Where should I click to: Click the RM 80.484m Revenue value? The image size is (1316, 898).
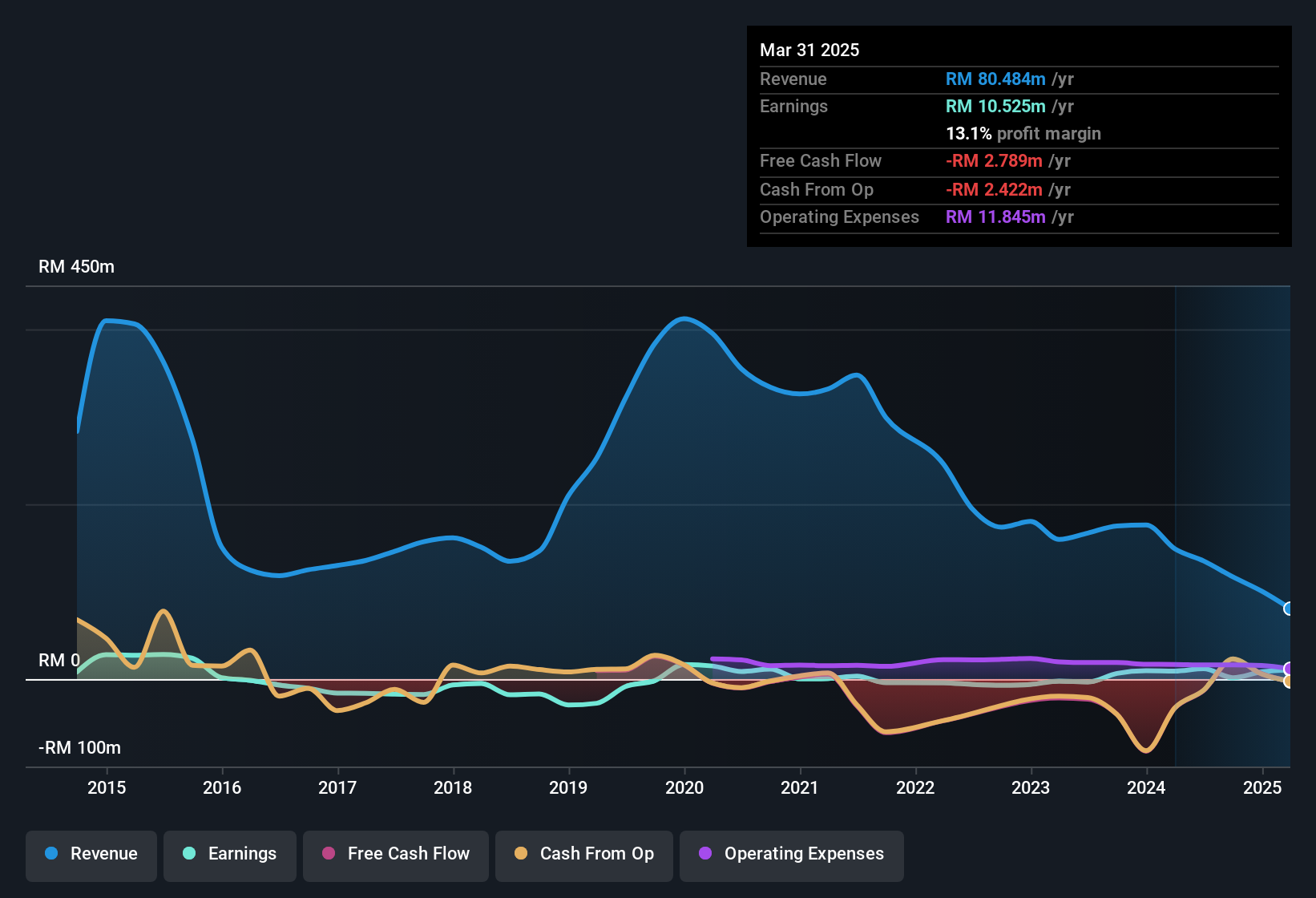coord(995,79)
